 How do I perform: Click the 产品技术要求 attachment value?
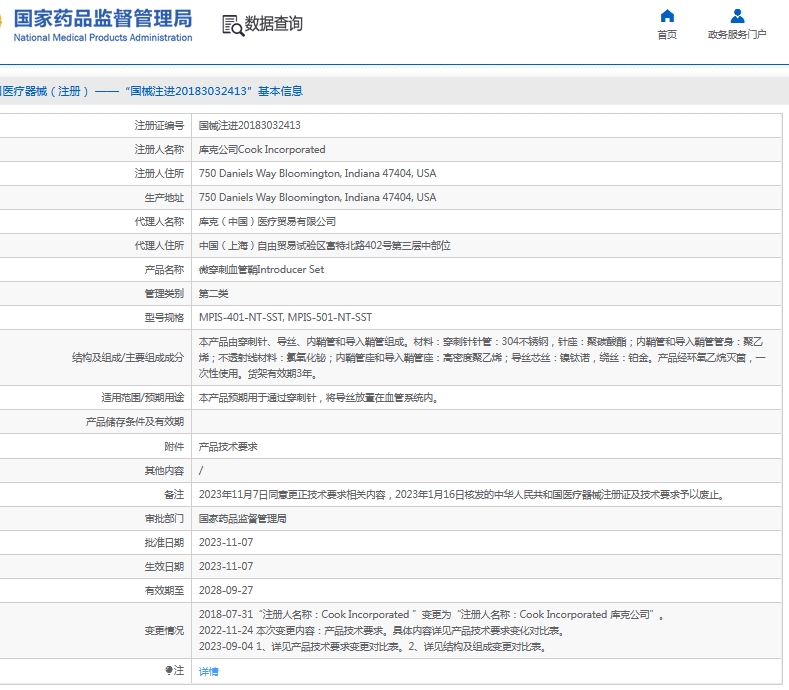[x=228, y=446]
